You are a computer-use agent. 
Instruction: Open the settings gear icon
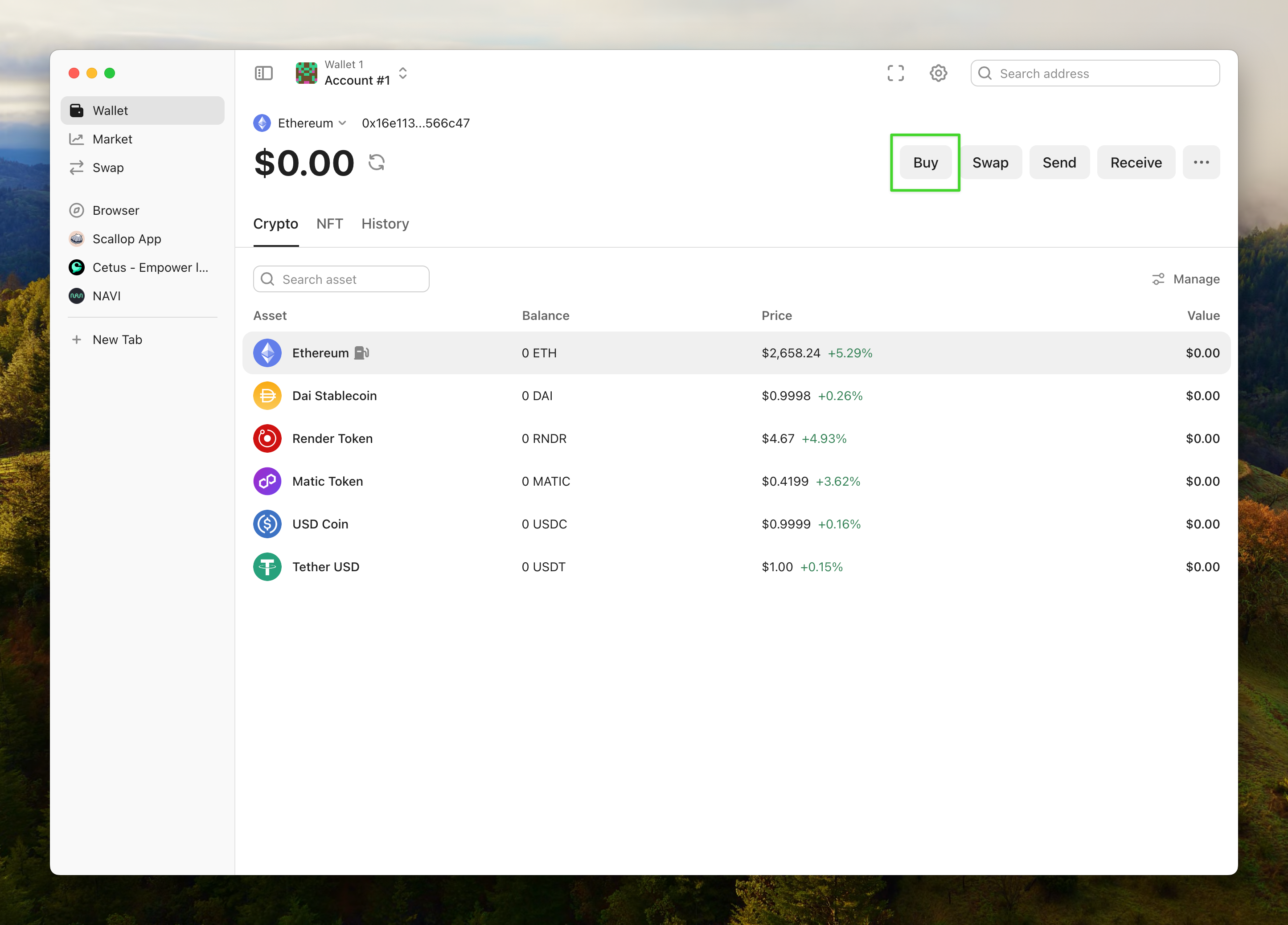[938, 73]
